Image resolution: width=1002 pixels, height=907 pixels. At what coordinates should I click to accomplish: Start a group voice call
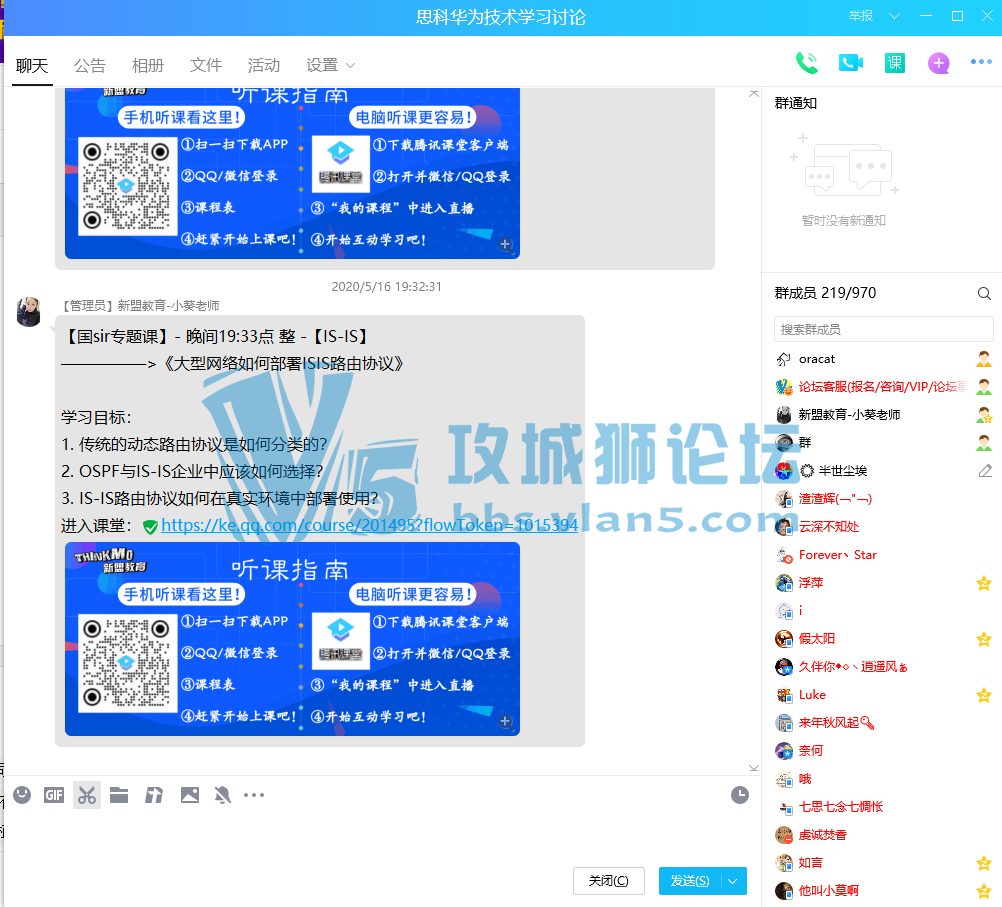pos(806,63)
